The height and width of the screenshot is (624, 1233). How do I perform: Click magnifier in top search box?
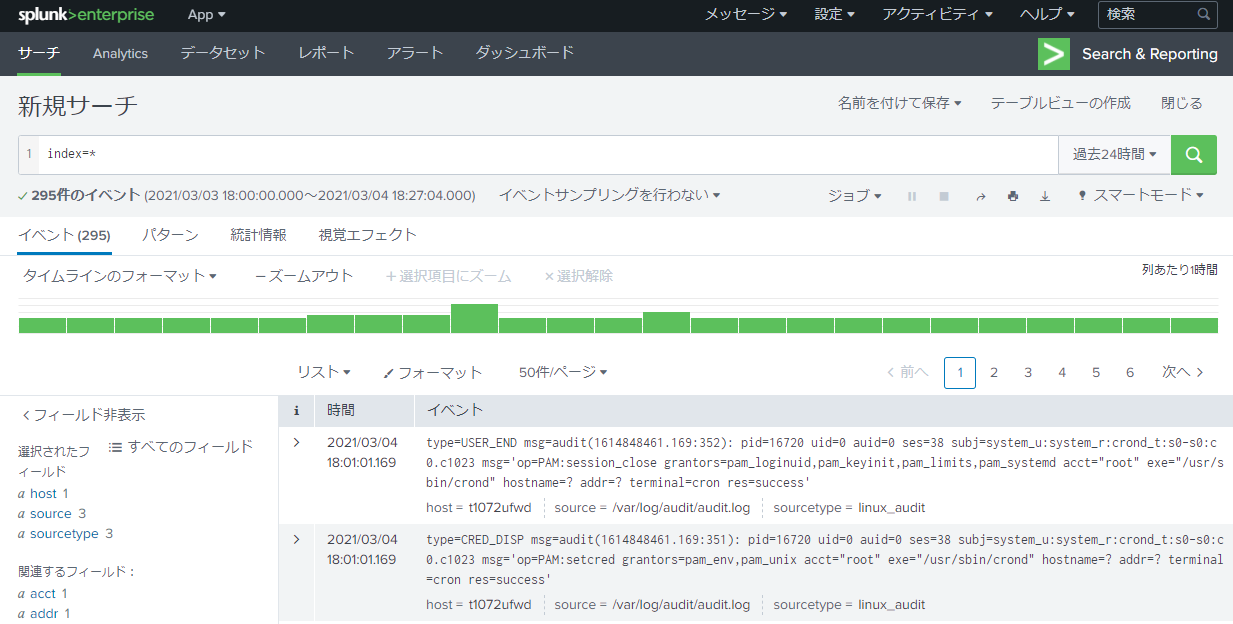click(x=1204, y=15)
